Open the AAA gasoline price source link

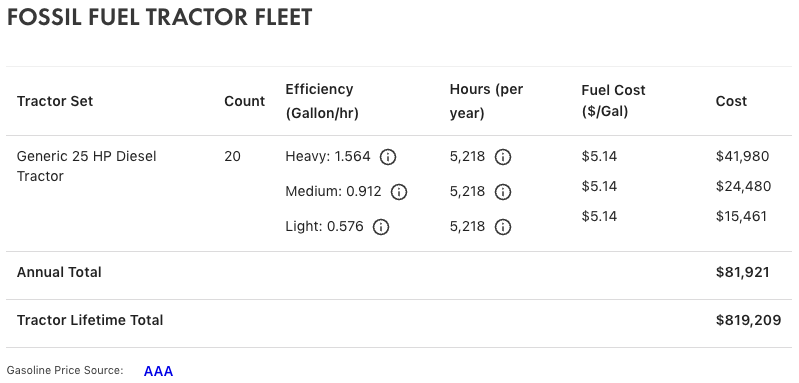pos(158,371)
